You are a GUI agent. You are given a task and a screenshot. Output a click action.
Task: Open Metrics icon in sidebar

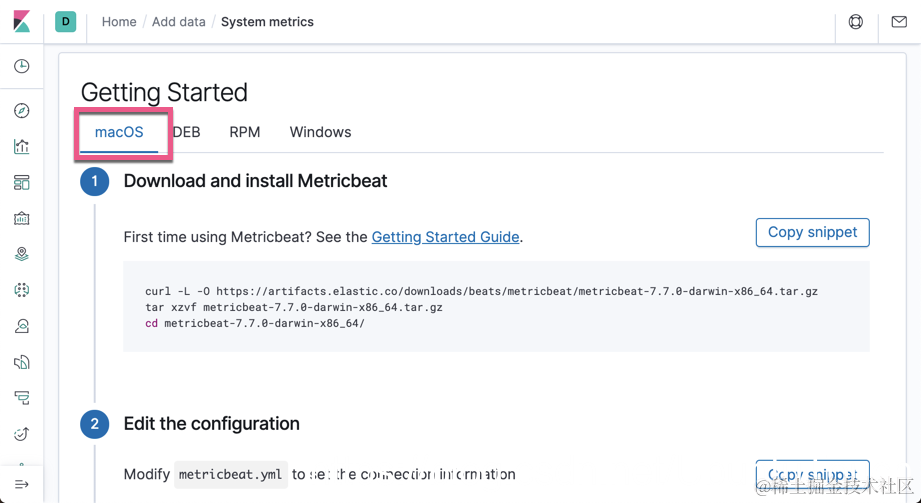click(22, 326)
